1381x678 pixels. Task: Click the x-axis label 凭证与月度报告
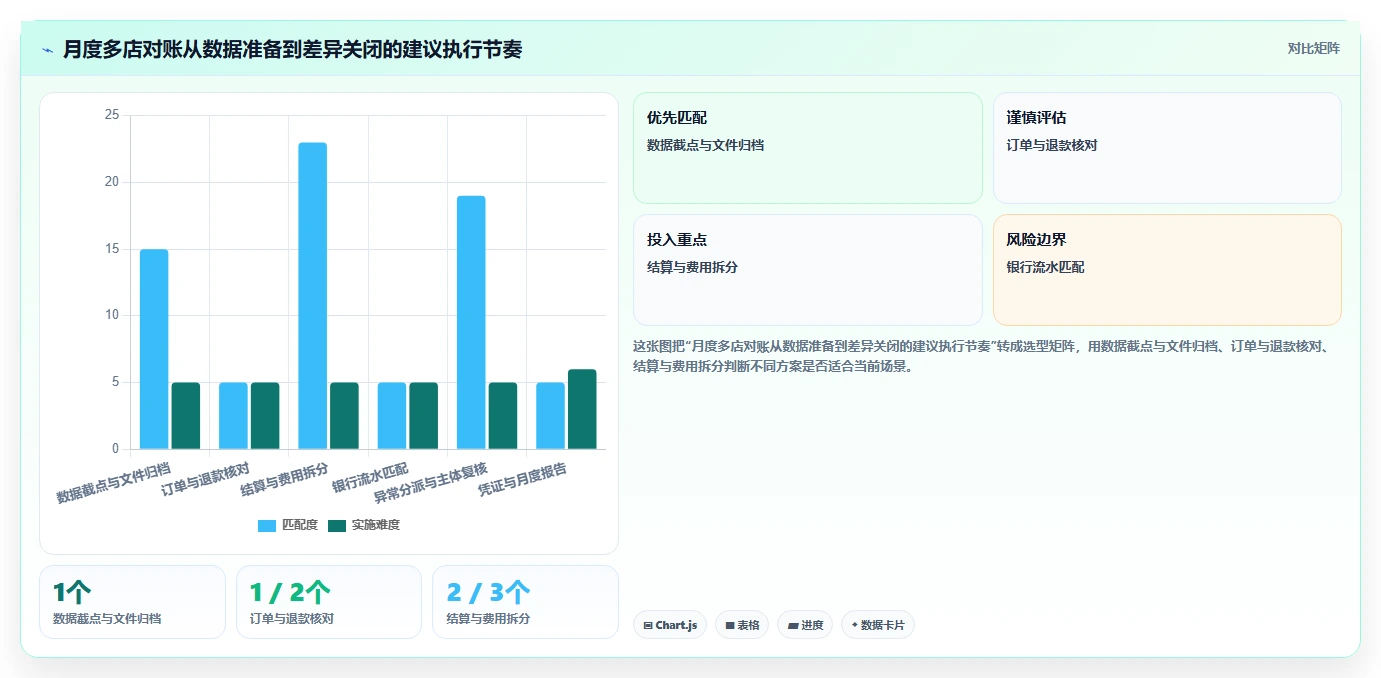click(x=522, y=480)
